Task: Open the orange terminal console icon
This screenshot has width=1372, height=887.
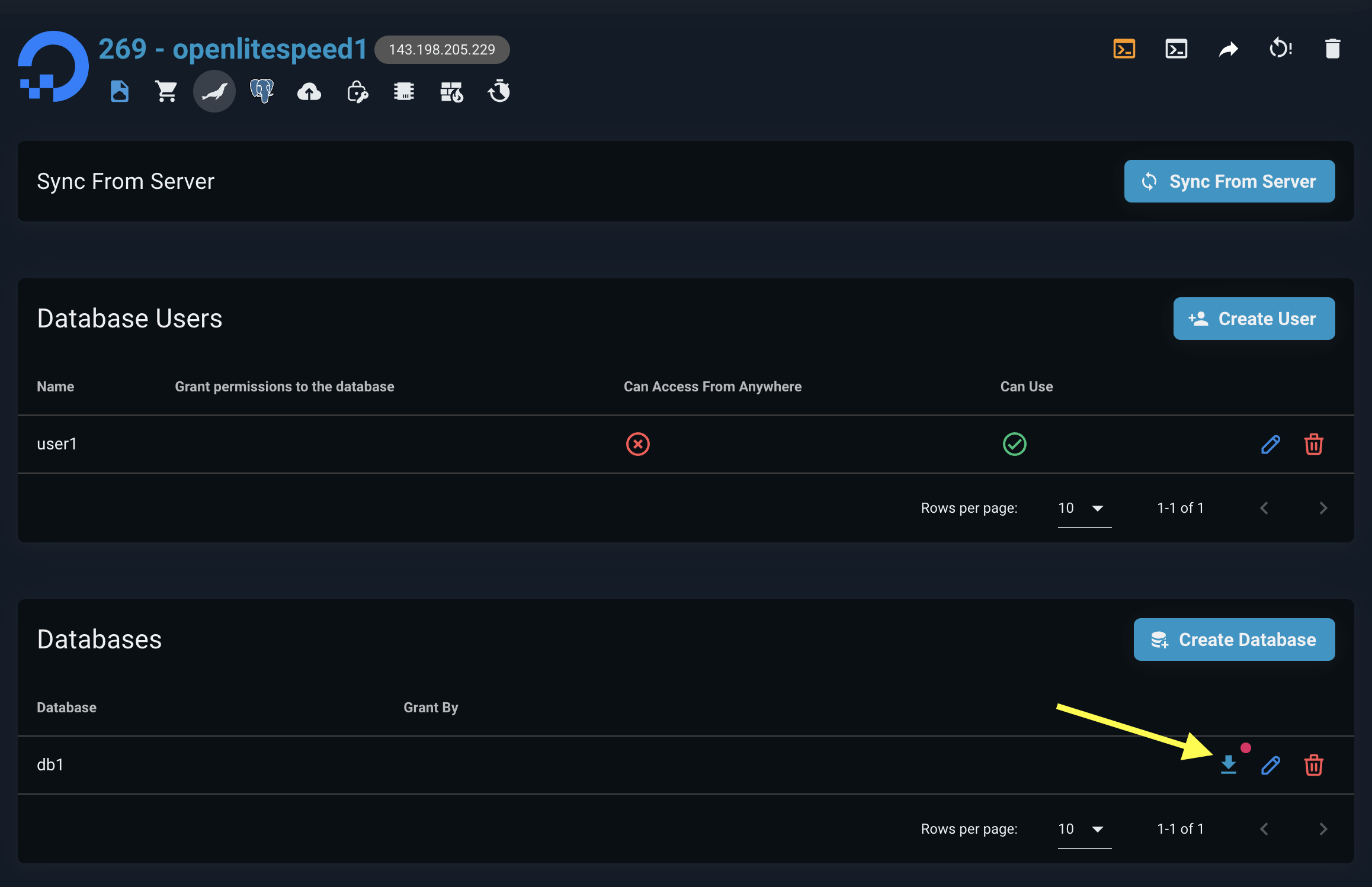Action: [x=1124, y=49]
